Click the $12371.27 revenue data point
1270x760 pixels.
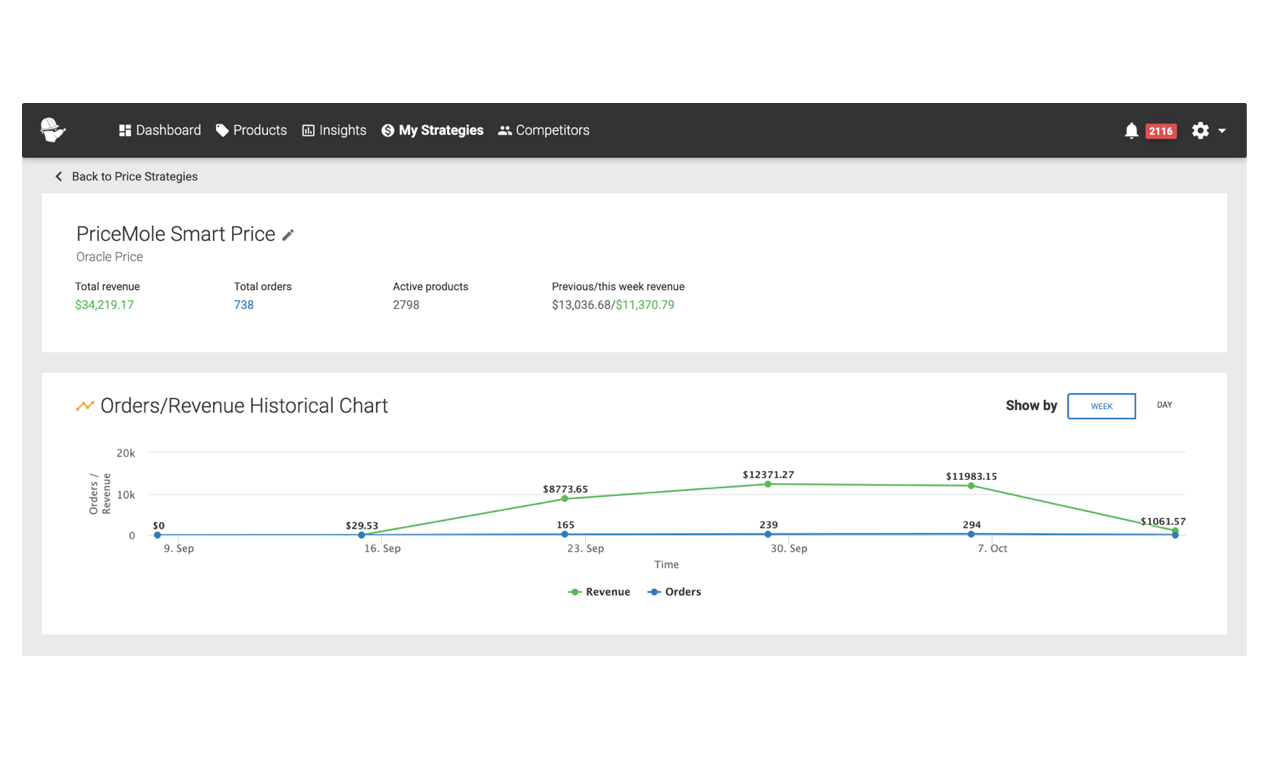pos(768,484)
